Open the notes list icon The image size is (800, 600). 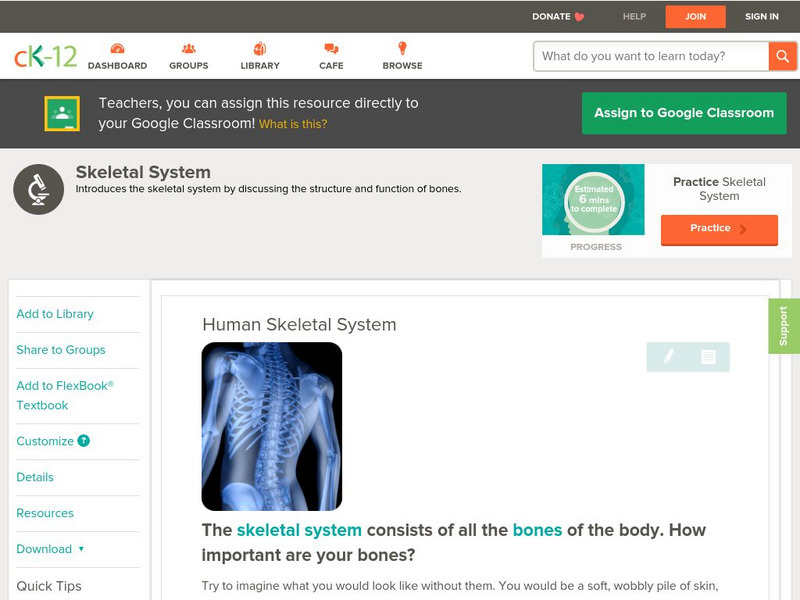708,357
